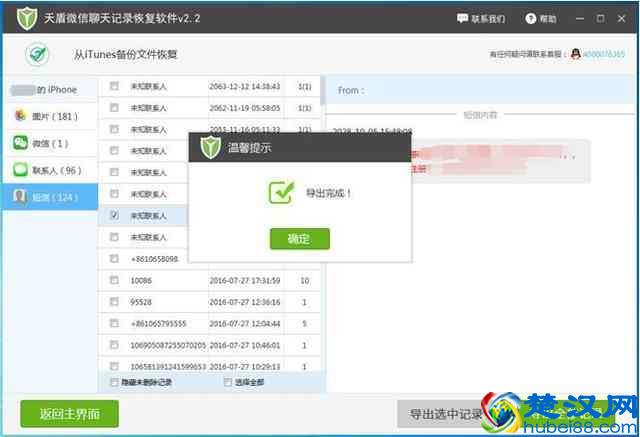
Task: Click the 返回主界面 button
Action: click(x=69, y=414)
